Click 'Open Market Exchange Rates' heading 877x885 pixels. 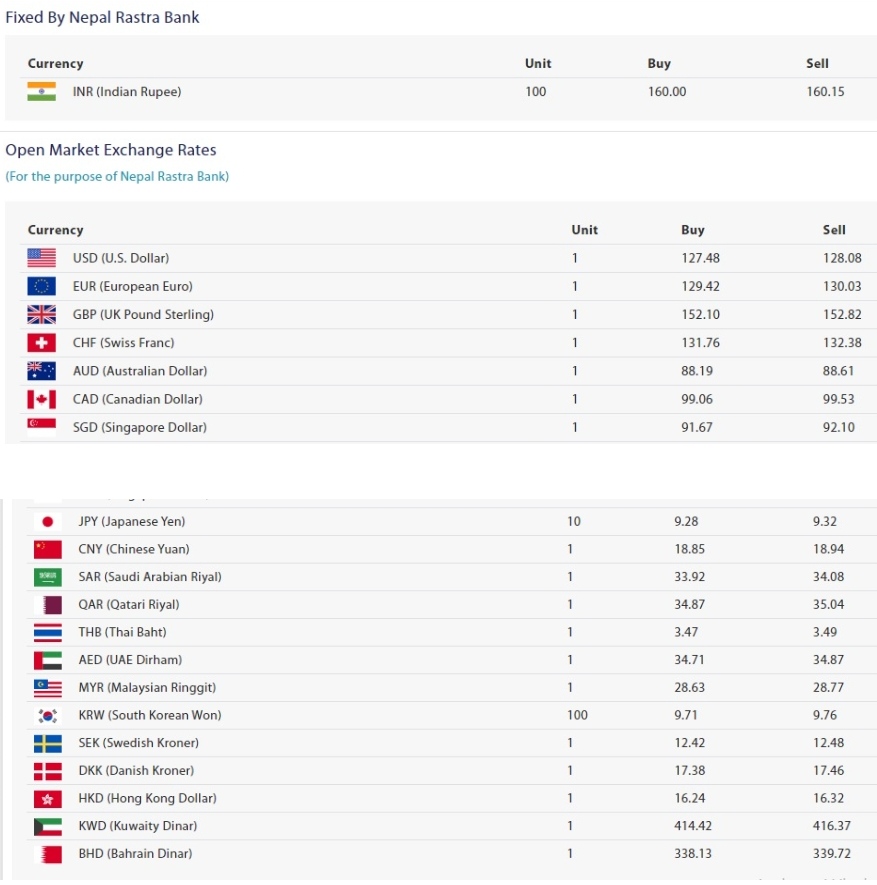pos(111,150)
